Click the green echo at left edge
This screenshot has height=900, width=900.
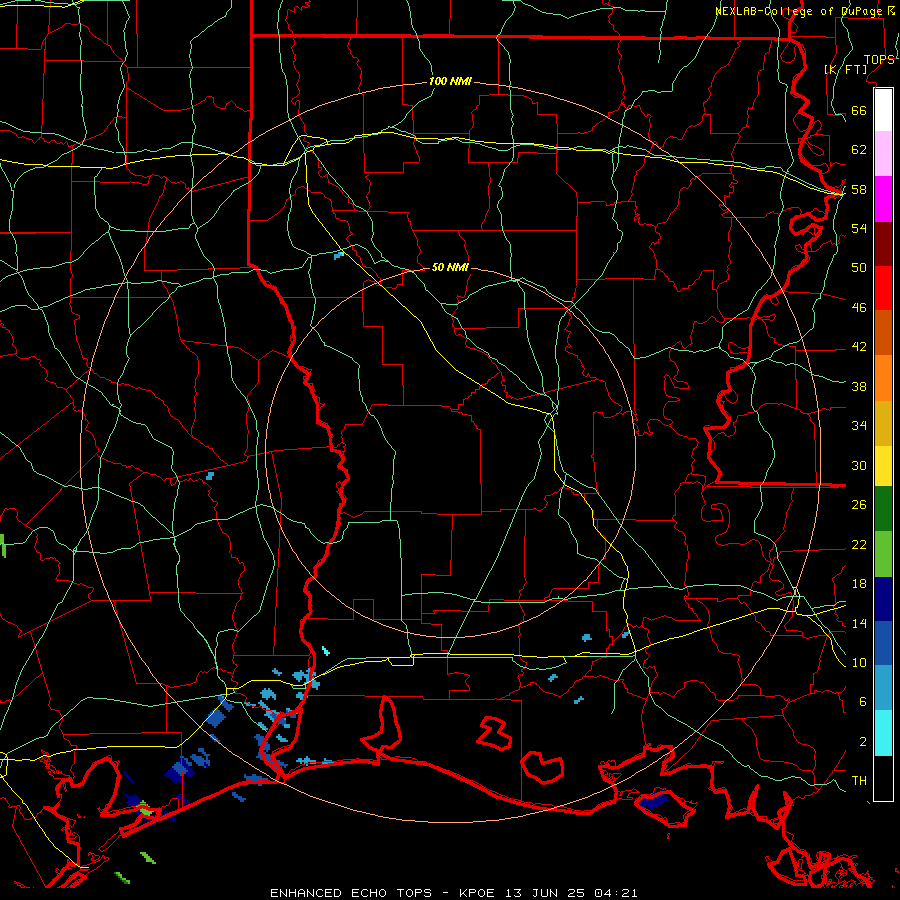click(x=3, y=545)
